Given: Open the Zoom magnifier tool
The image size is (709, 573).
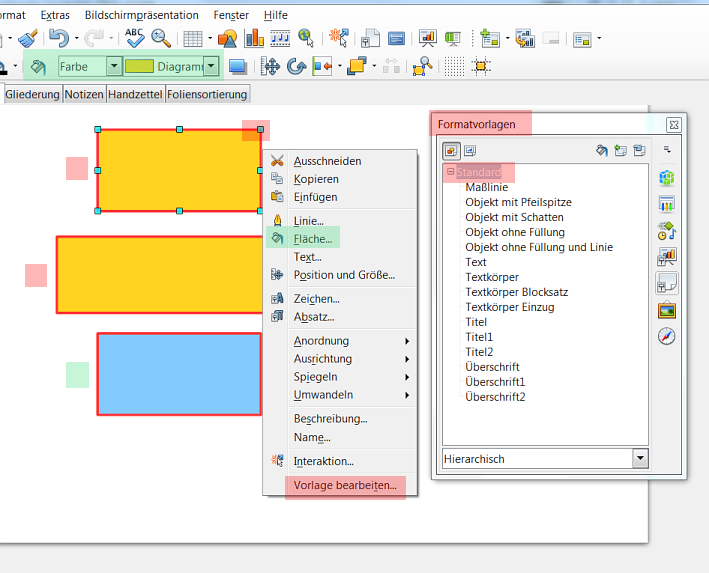Looking at the screenshot, I should (x=161, y=38).
